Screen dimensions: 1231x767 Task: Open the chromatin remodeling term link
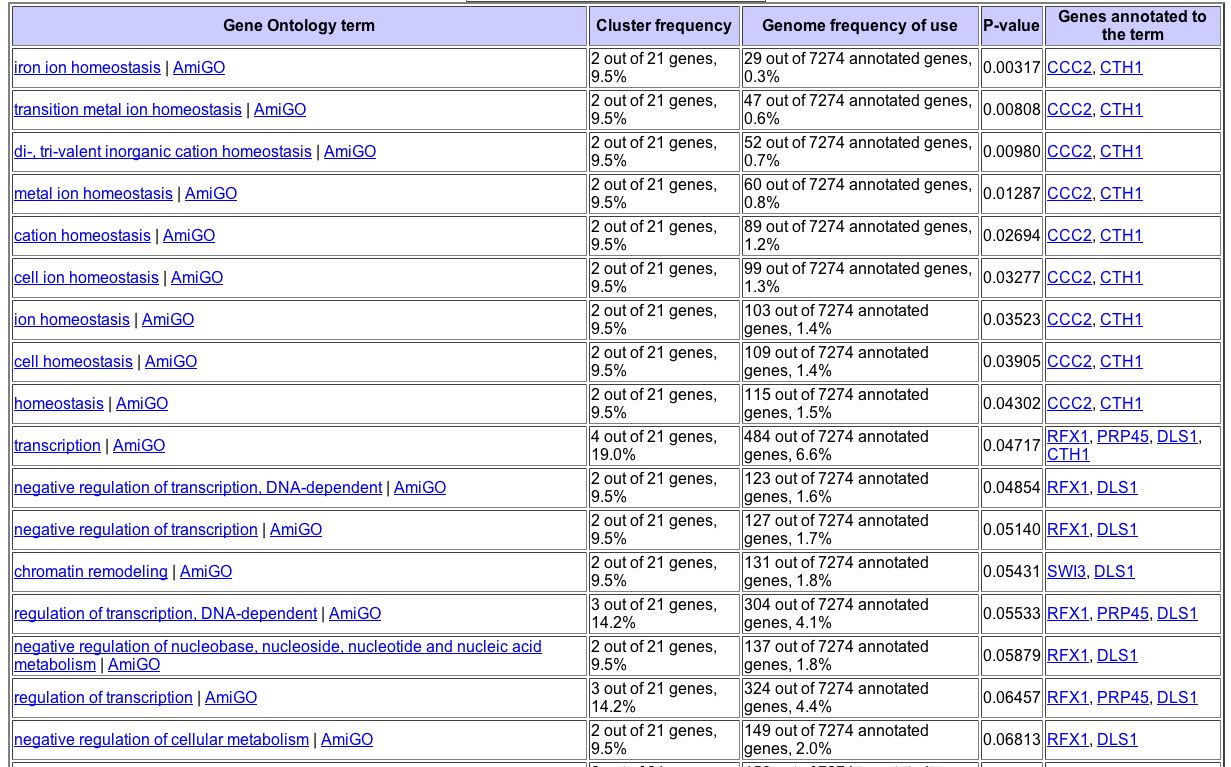[x=91, y=572]
